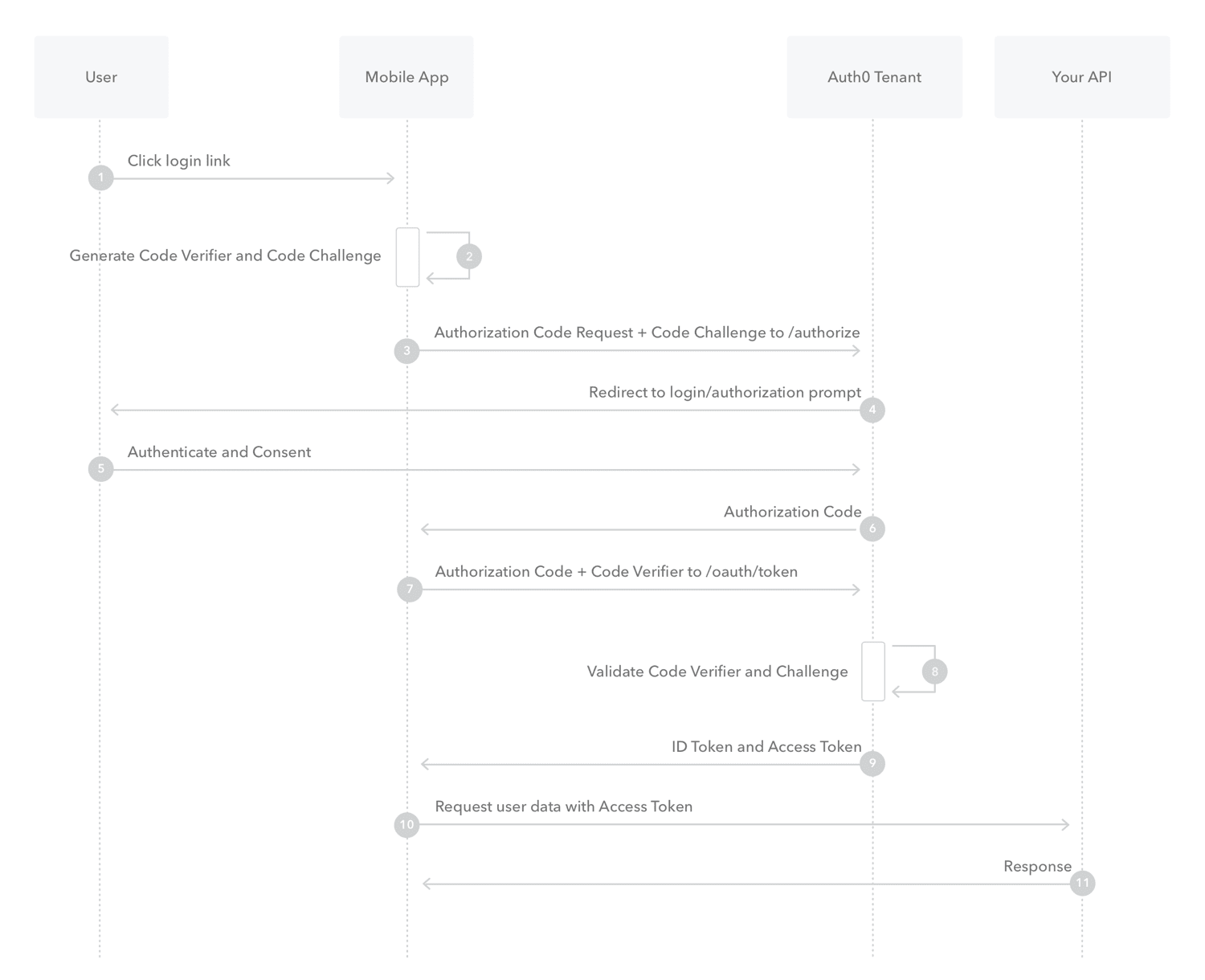
Task: Click Auth0 Tenant activation rectangle
Action: pyautogui.click(x=873, y=672)
